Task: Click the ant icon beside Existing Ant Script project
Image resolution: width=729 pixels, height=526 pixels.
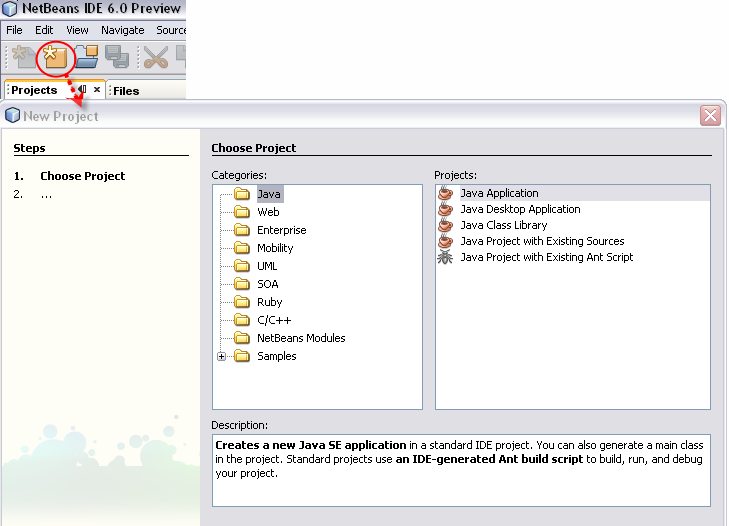Action: [x=445, y=257]
